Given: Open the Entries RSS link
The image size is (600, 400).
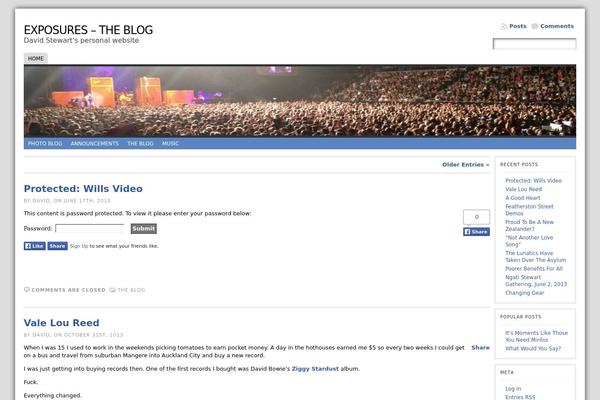Looking at the screenshot, I should tap(520, 397).
